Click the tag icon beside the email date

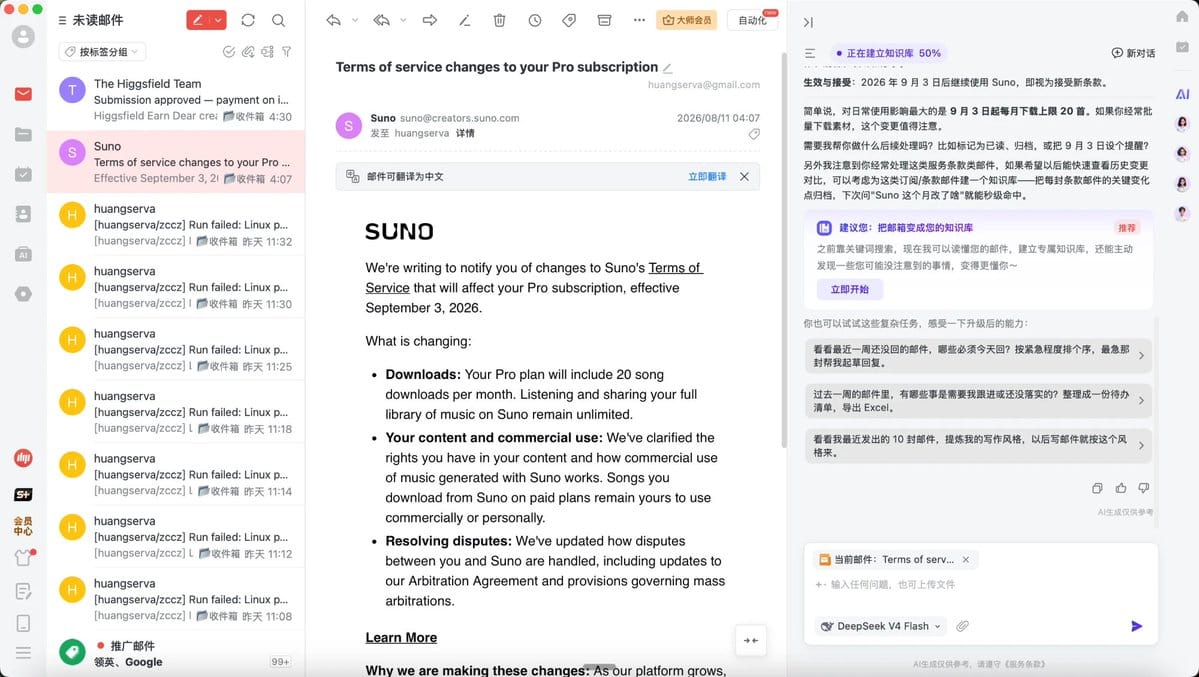pyautogui.click(x=754, y=135)
